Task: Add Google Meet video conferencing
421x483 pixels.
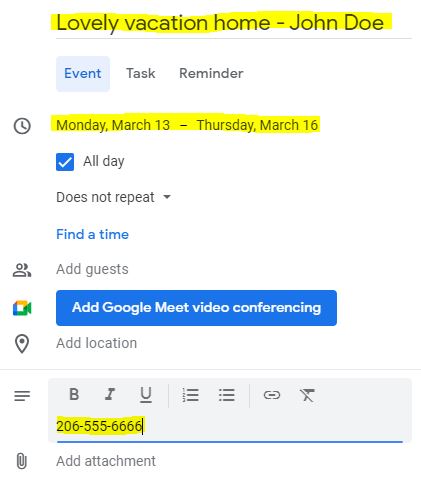Action: pyautogui.click(x=196, y=308)
